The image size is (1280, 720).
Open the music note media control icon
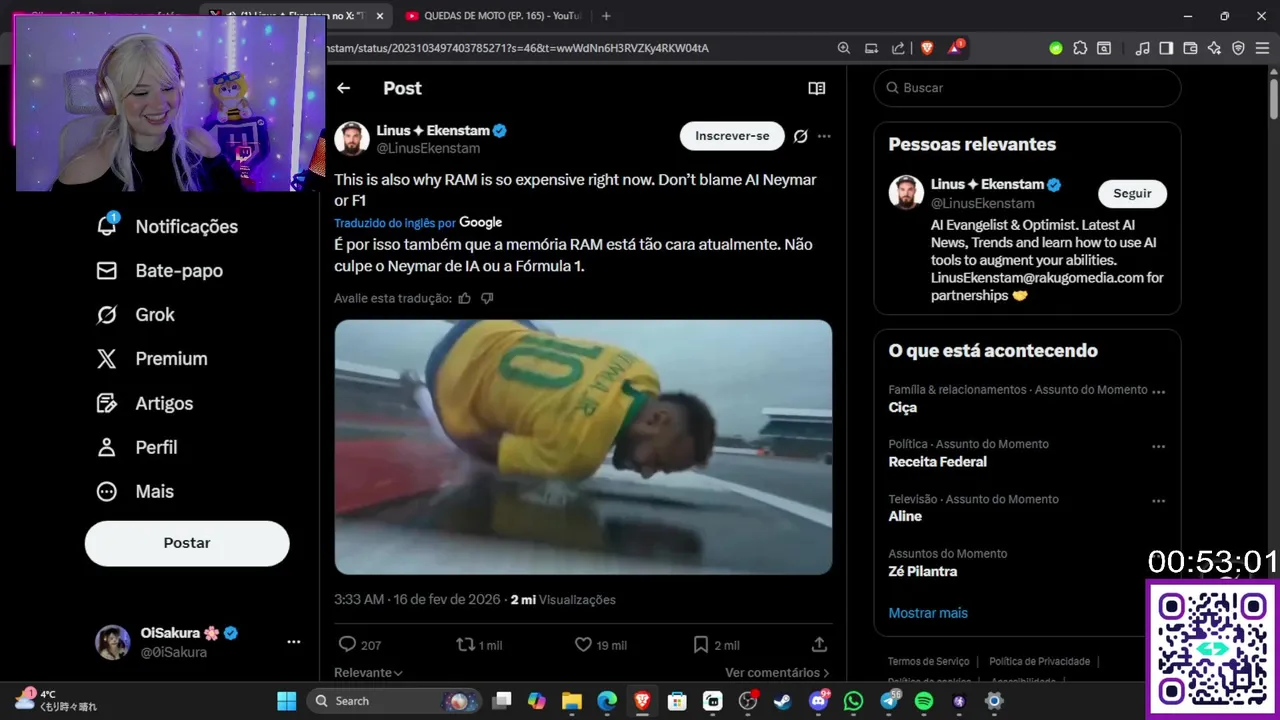(1142, 48)
